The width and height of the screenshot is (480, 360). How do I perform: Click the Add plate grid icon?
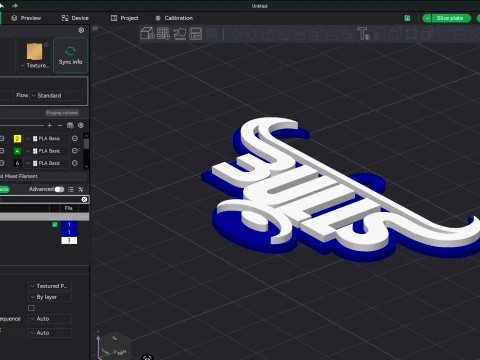pos(163,34)
